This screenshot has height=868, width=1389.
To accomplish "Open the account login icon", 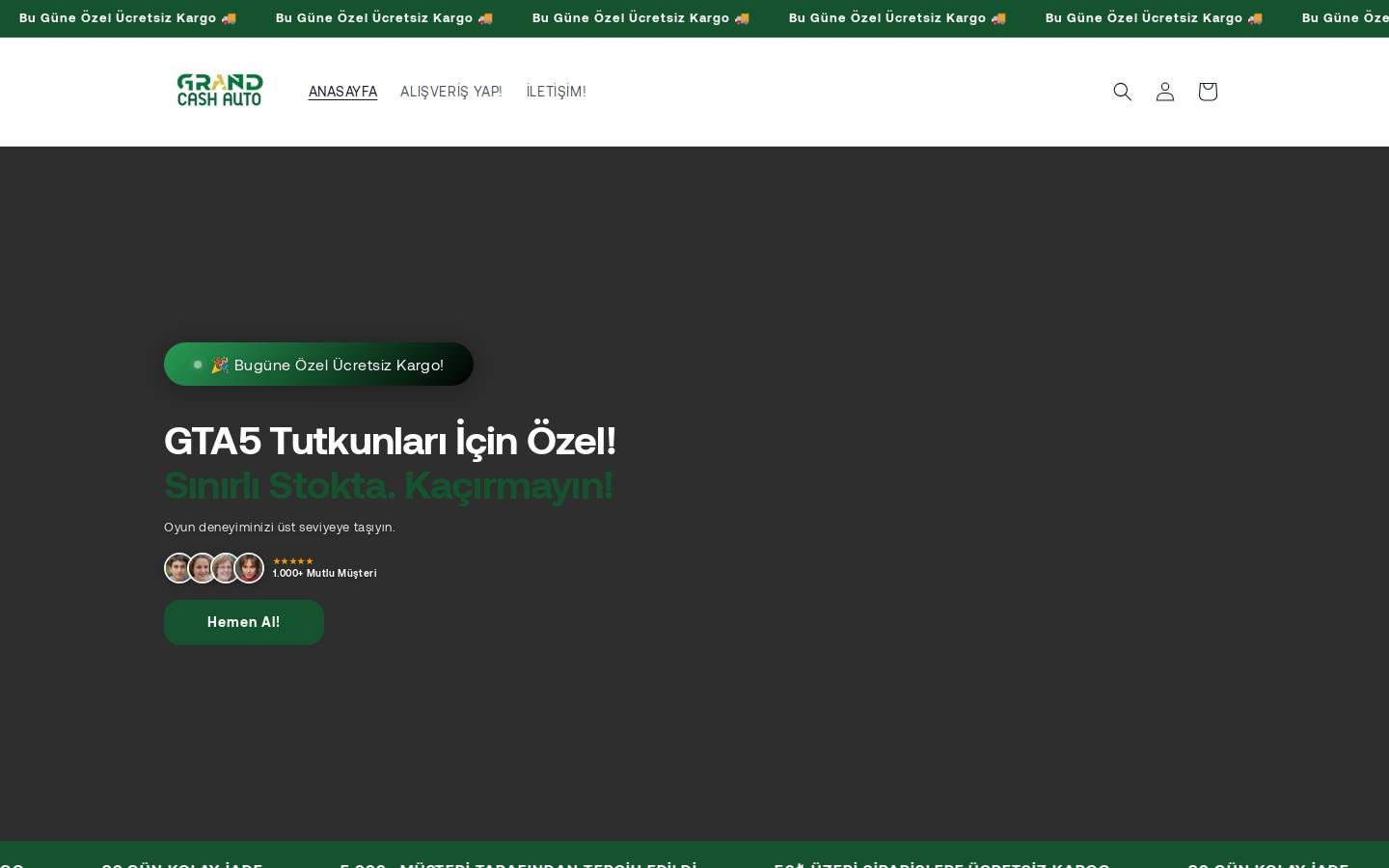I will coord(1164,92).
